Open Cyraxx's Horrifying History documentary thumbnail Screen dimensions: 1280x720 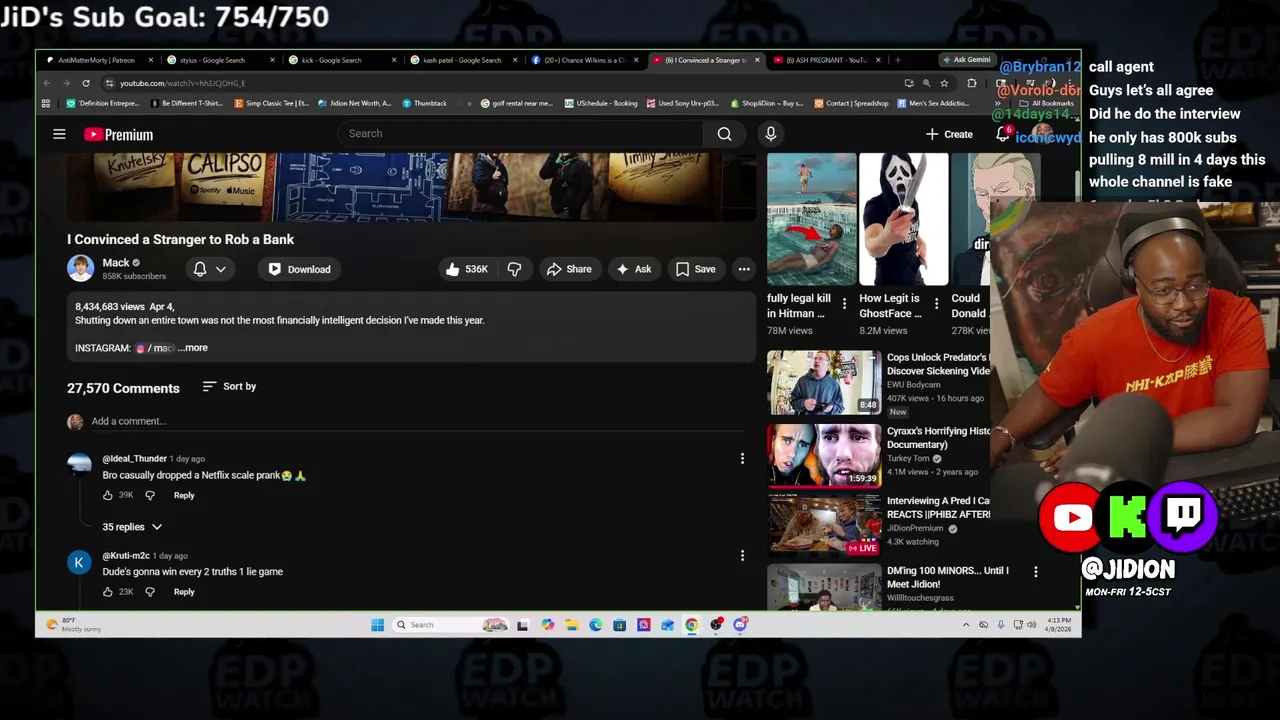(x=824, y=455)
